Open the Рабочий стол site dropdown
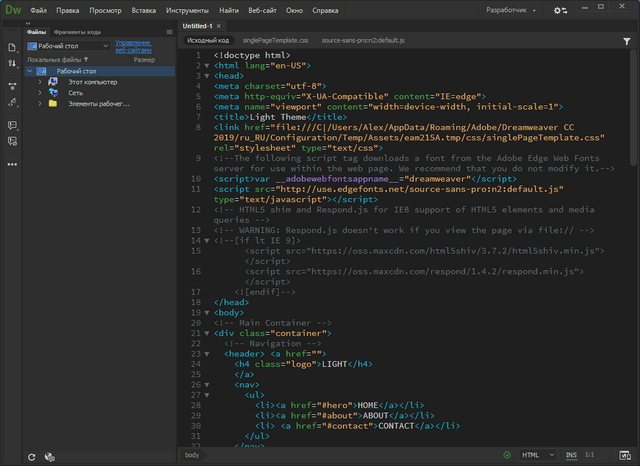The width and height of the screenshot is (640, 466). 68,46
